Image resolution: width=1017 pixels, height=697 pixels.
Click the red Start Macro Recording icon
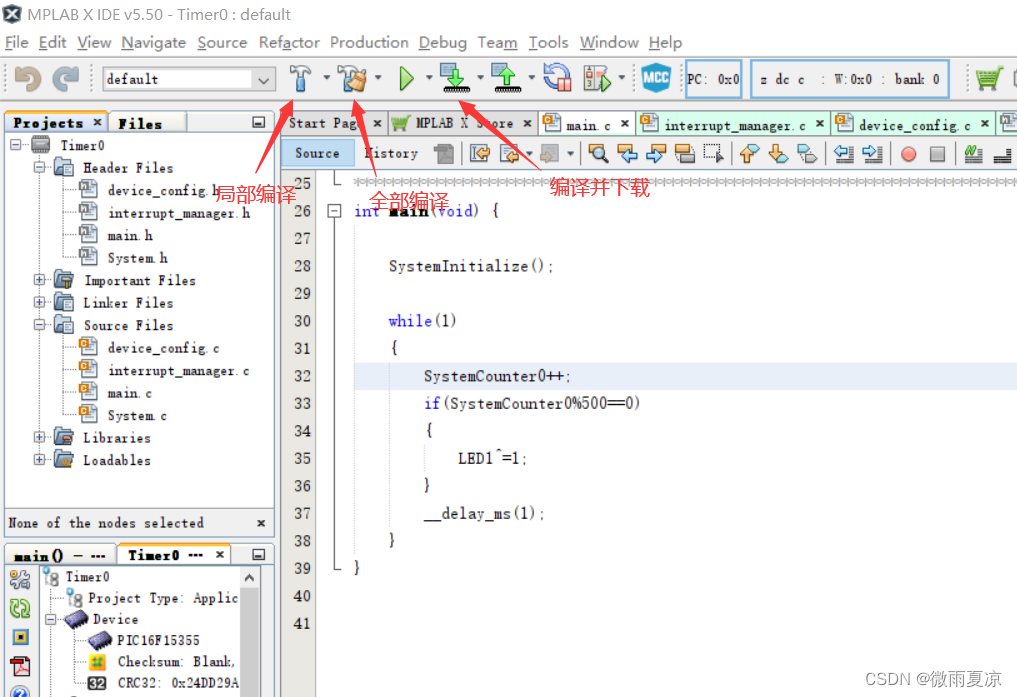[909, 154]
